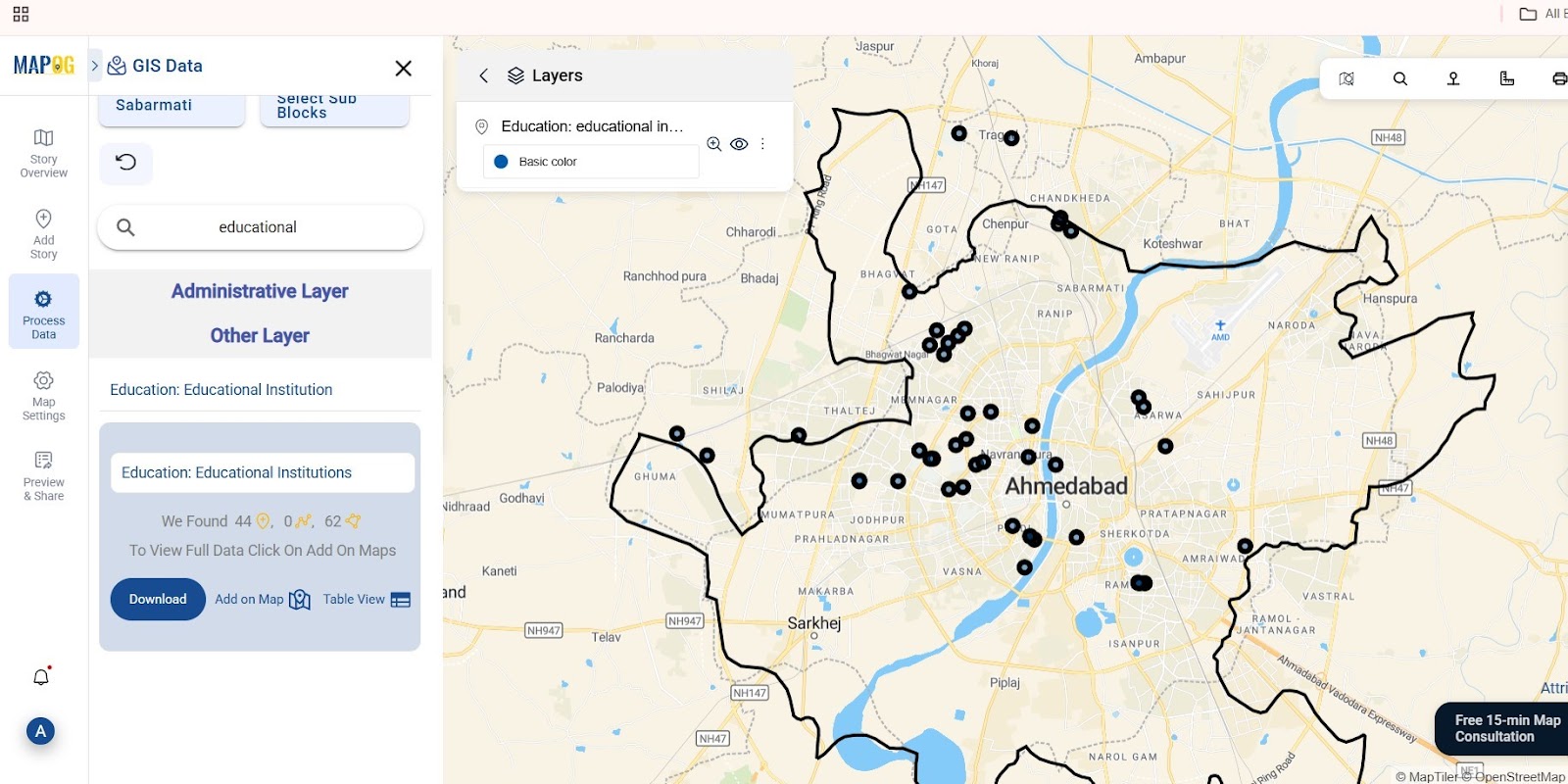Click the Table View link
The image size is (1568, 784).
click(354, 600)
